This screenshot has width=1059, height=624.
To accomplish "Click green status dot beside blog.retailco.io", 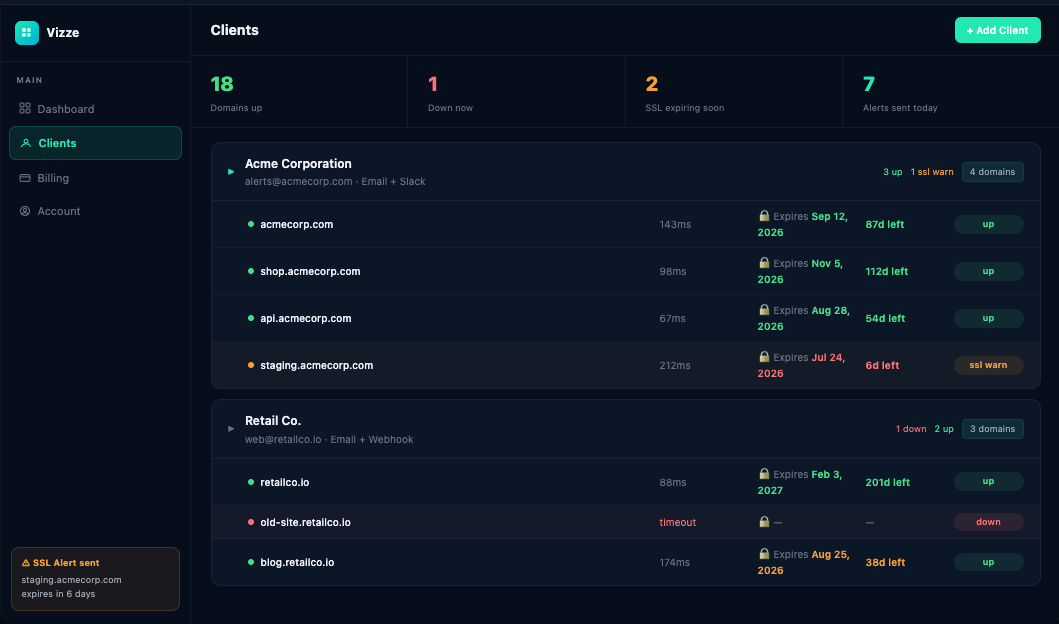I will [251, 562].
